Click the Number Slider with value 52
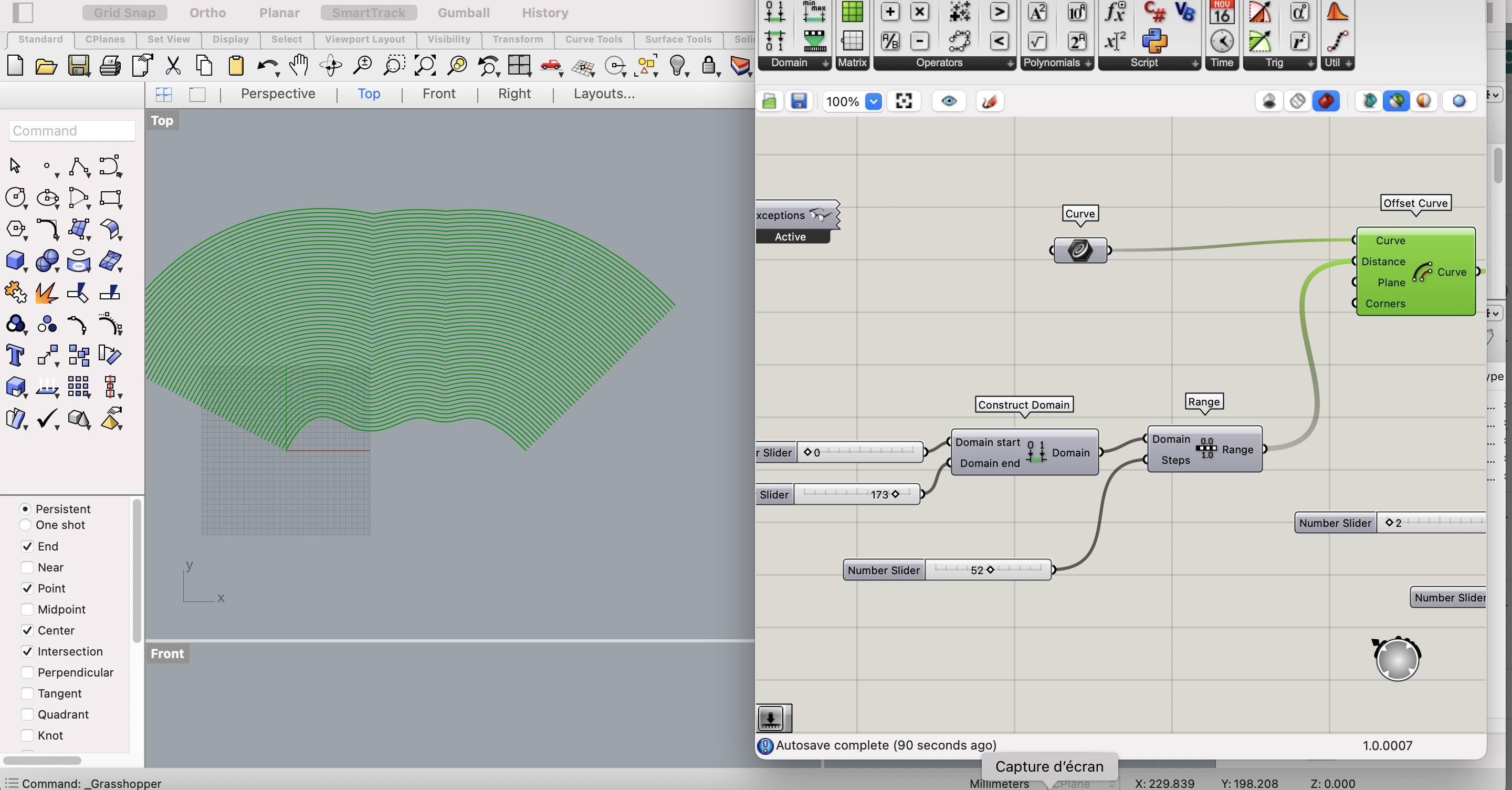The height and width of the screenshot is (790, 1512). click(947, 570)
